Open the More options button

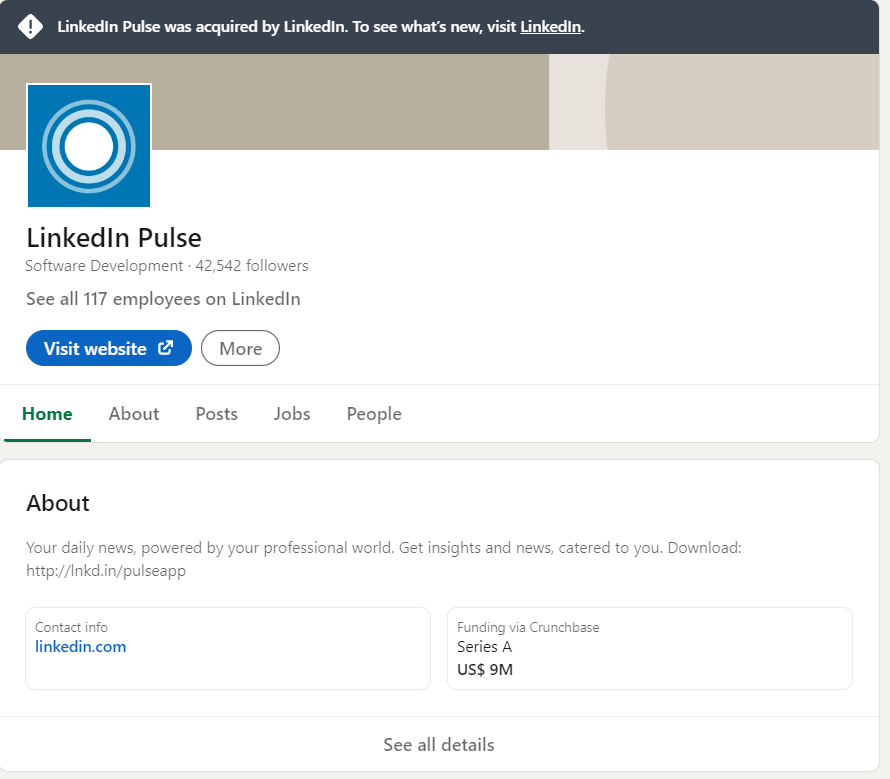click(x=240, y=348)
